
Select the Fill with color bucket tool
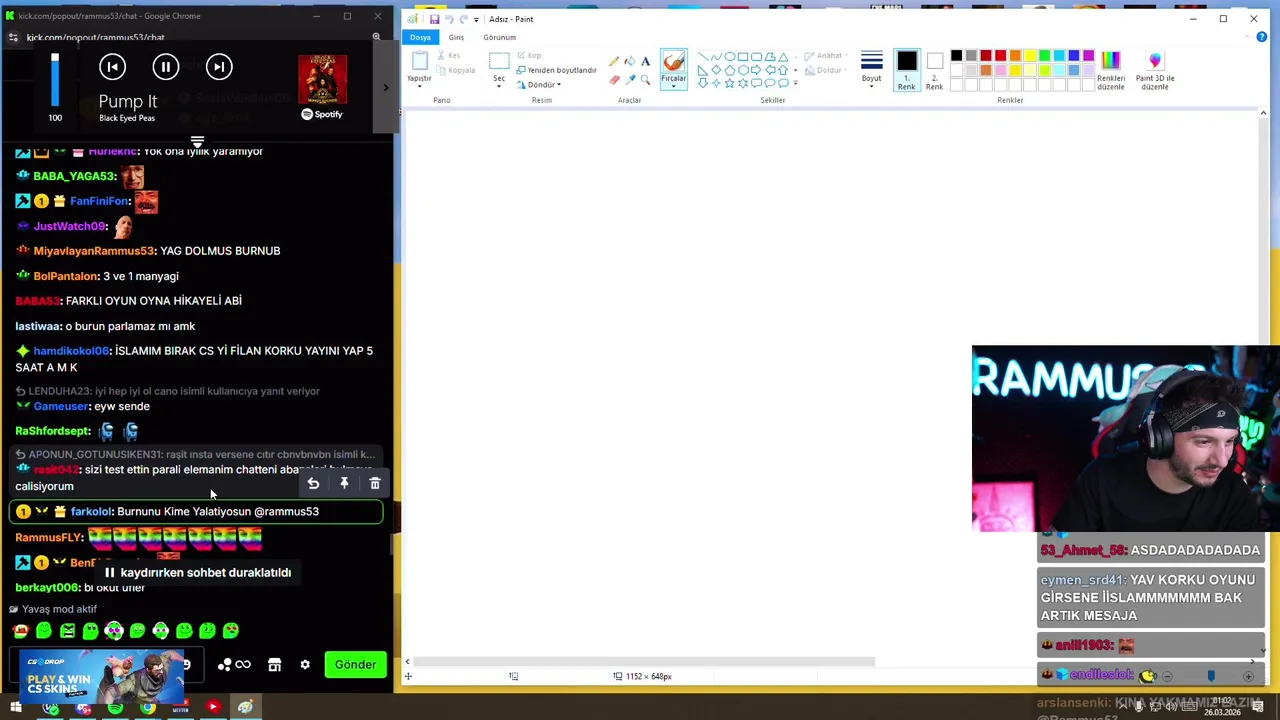click(630, 62)
